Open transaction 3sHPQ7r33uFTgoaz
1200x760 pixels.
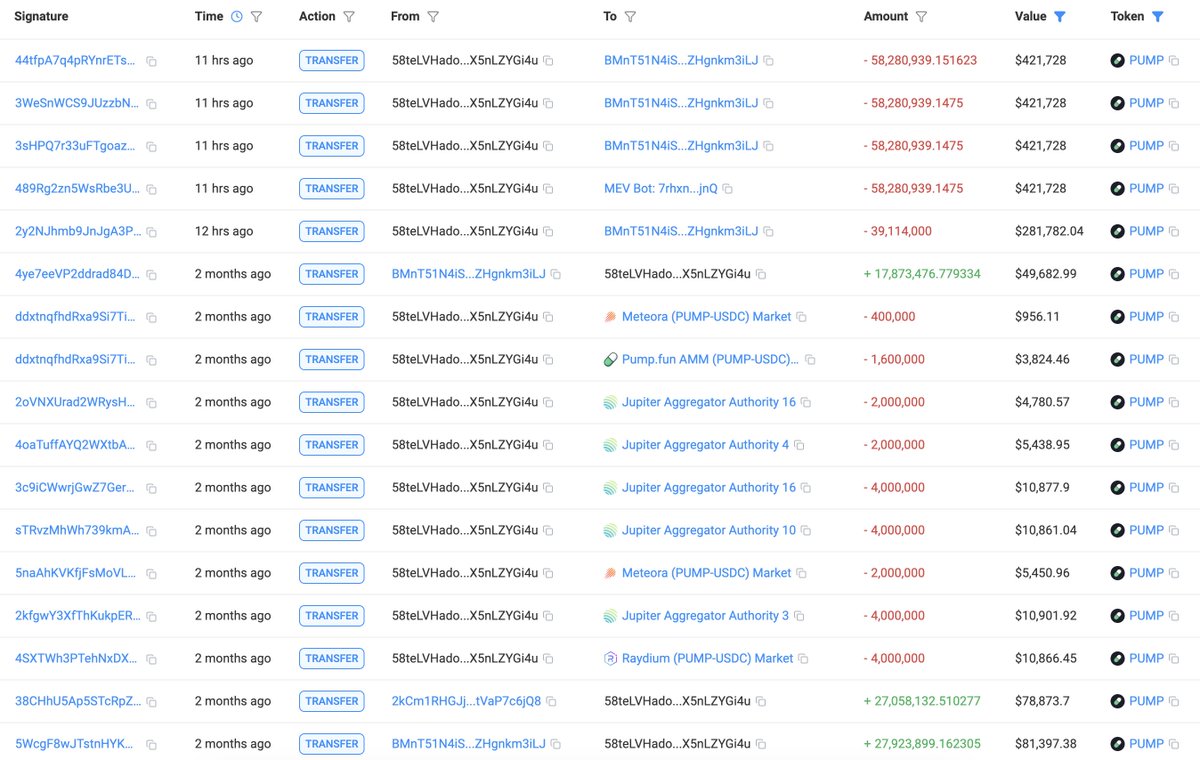tap(76, 146)
